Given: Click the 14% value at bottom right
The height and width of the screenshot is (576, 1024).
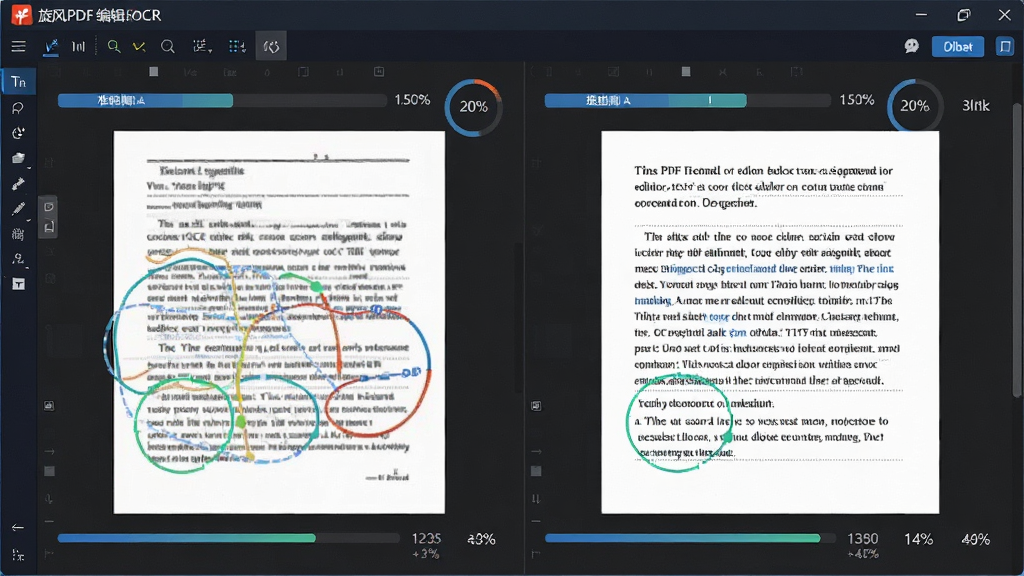Looking at the screenshot, I should 918,539.
